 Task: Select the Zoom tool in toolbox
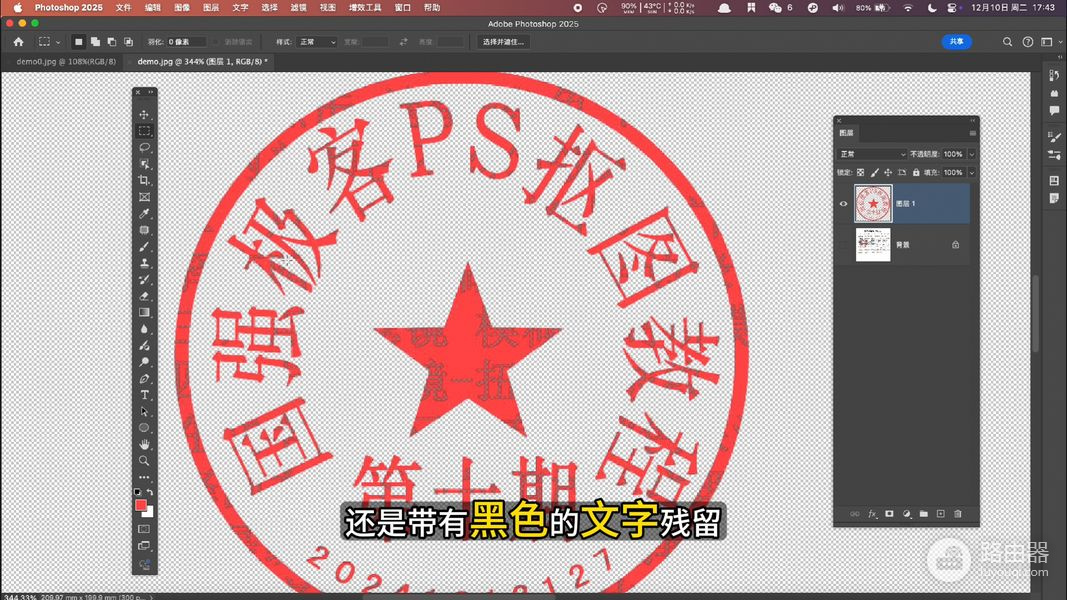(x=144, y=461)
